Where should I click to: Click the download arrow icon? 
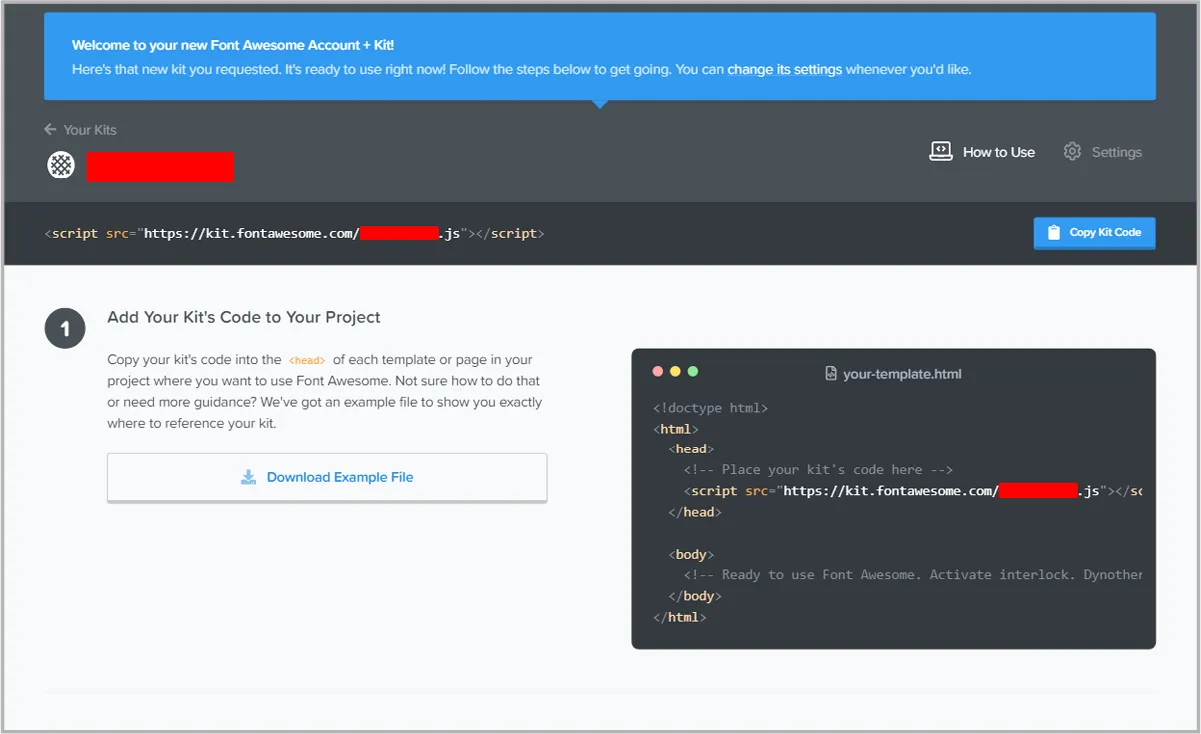tap(249, 478)
